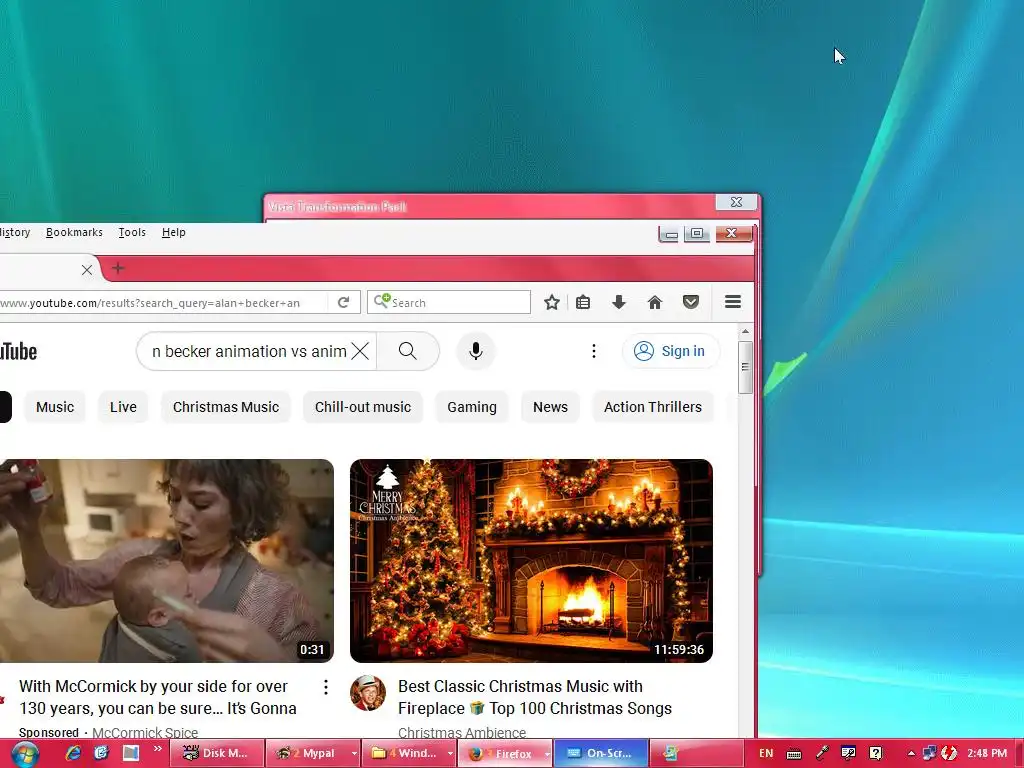Click the EN language indicator
1024x768 pixels.
click(766, 754)
